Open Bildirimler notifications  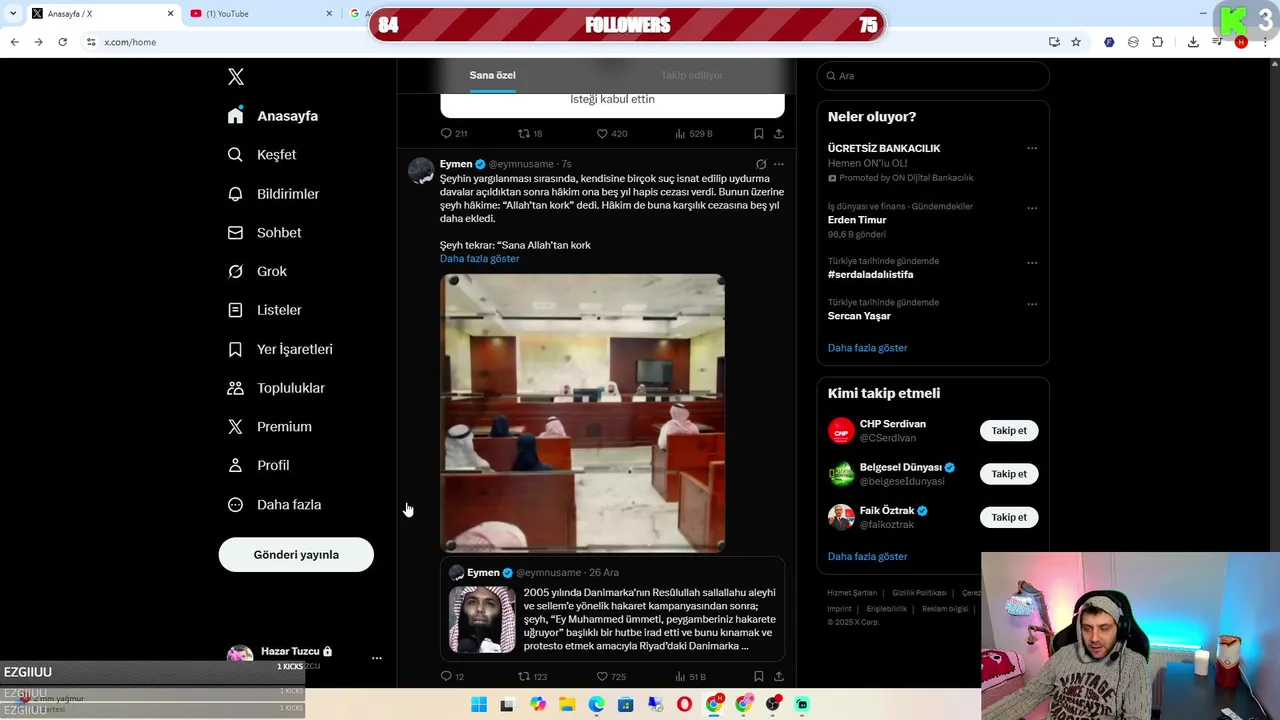point(273,194)
